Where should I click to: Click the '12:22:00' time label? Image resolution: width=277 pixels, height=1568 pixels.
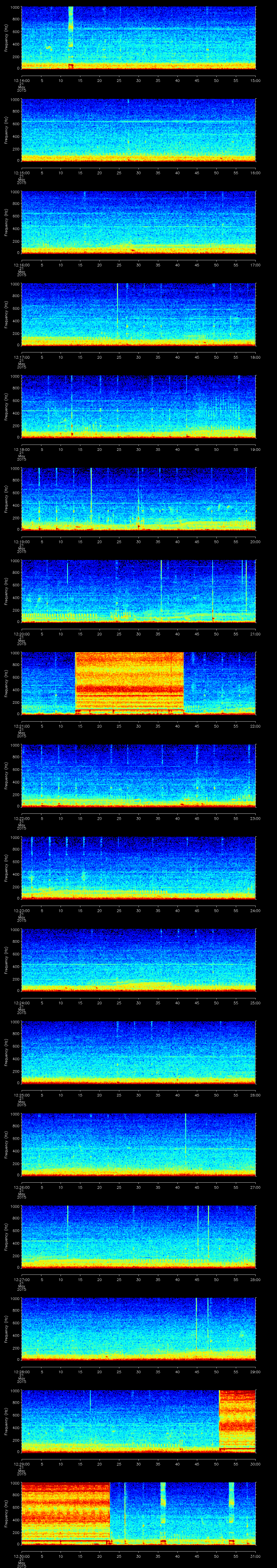coord(21,818)
